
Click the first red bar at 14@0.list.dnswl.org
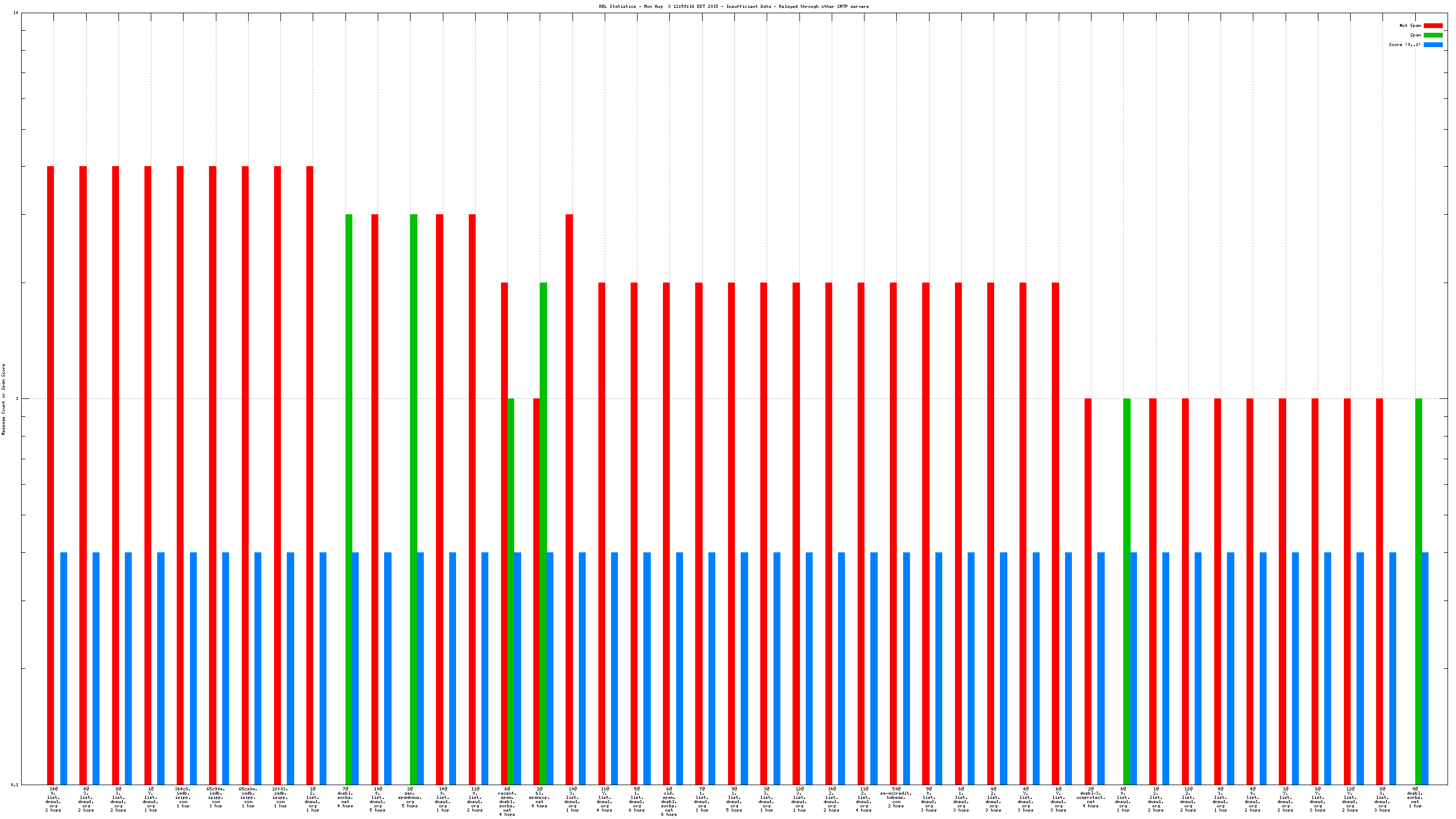click(50, 475)
